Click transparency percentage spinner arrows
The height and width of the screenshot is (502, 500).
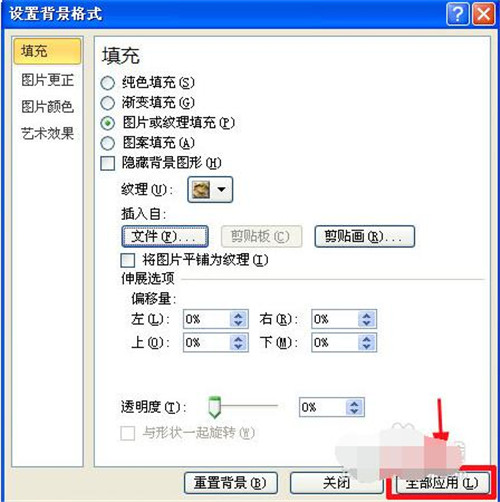(354, 407)
